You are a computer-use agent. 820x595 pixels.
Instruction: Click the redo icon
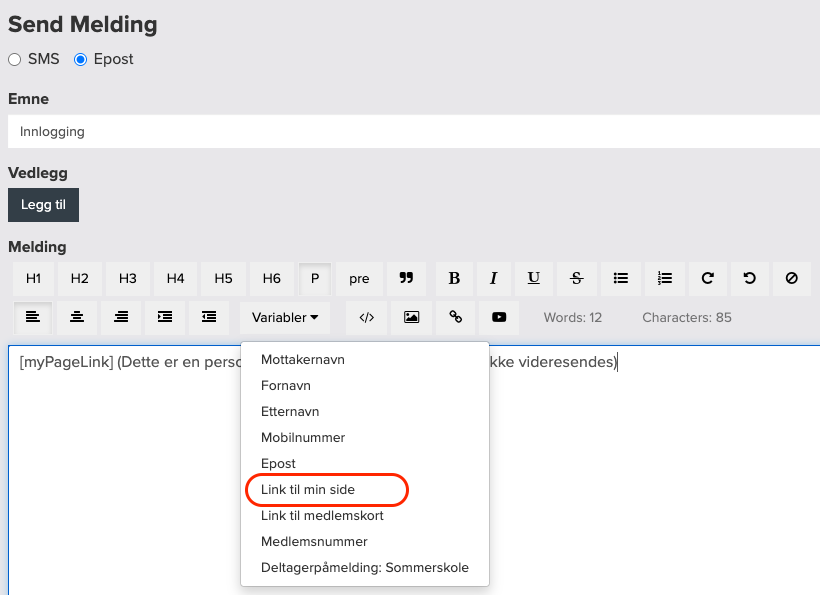click(708, 279)
